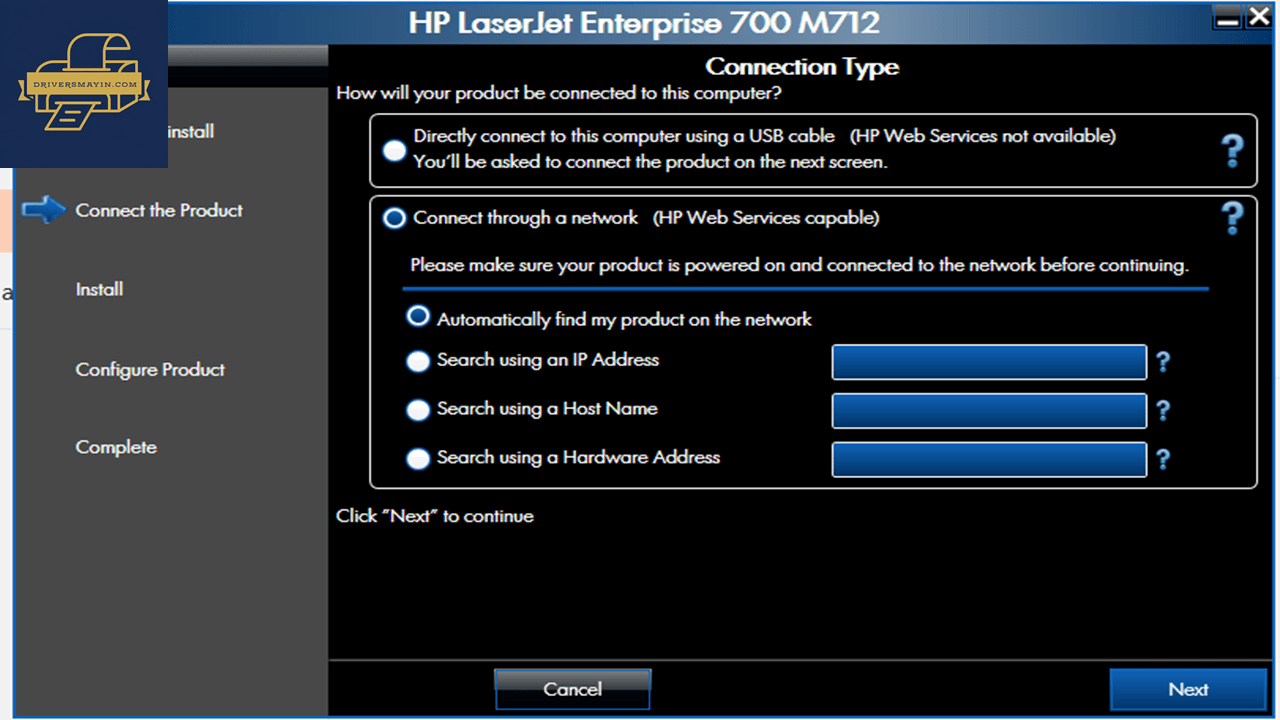
Task: Click the driversmayin.com printer logo
Action: click(x=84, y=84)
